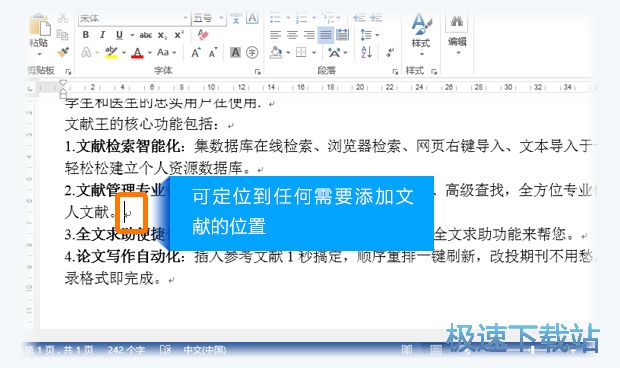Viewport: 620px width, 368px height.
Task: Open the 字体 font dialog launcher
Action: (258, 72)
